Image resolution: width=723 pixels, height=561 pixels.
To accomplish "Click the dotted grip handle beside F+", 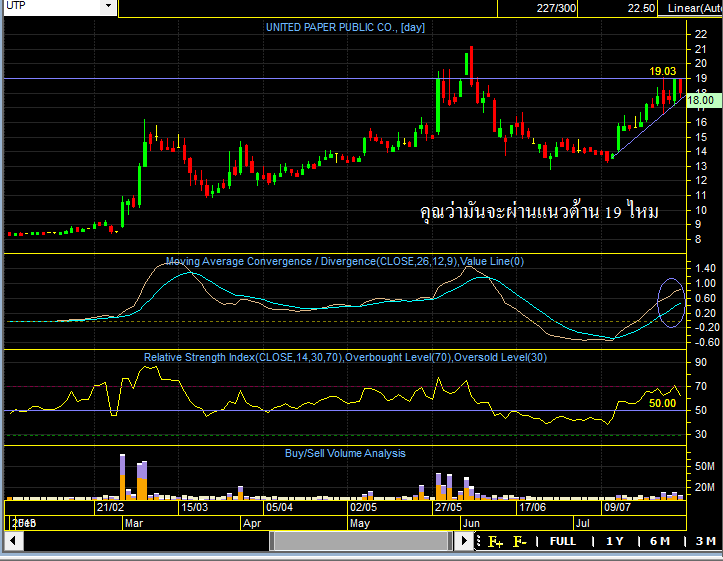I will (479, 541).
